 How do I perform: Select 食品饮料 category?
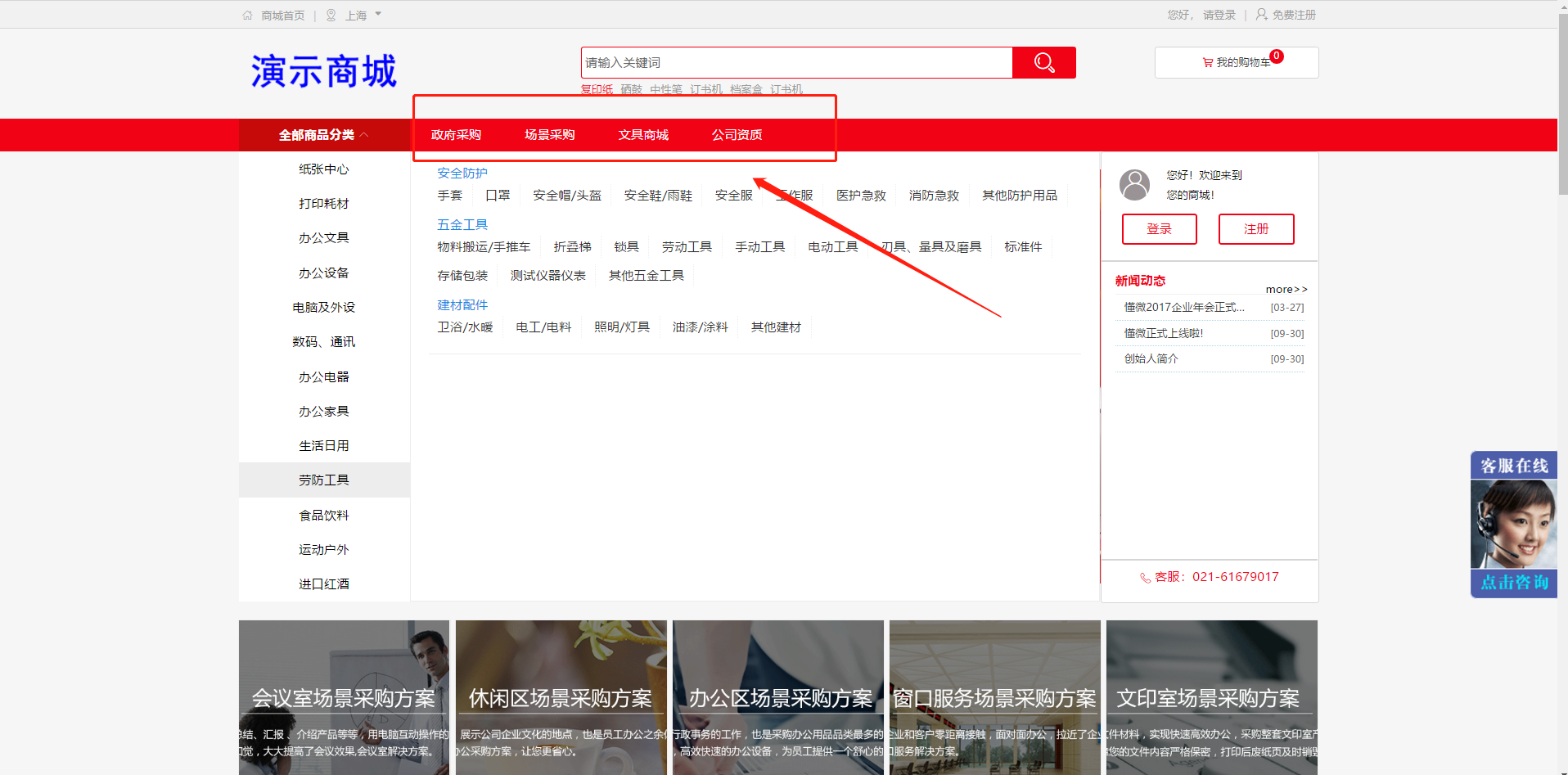tap(324, 516)
